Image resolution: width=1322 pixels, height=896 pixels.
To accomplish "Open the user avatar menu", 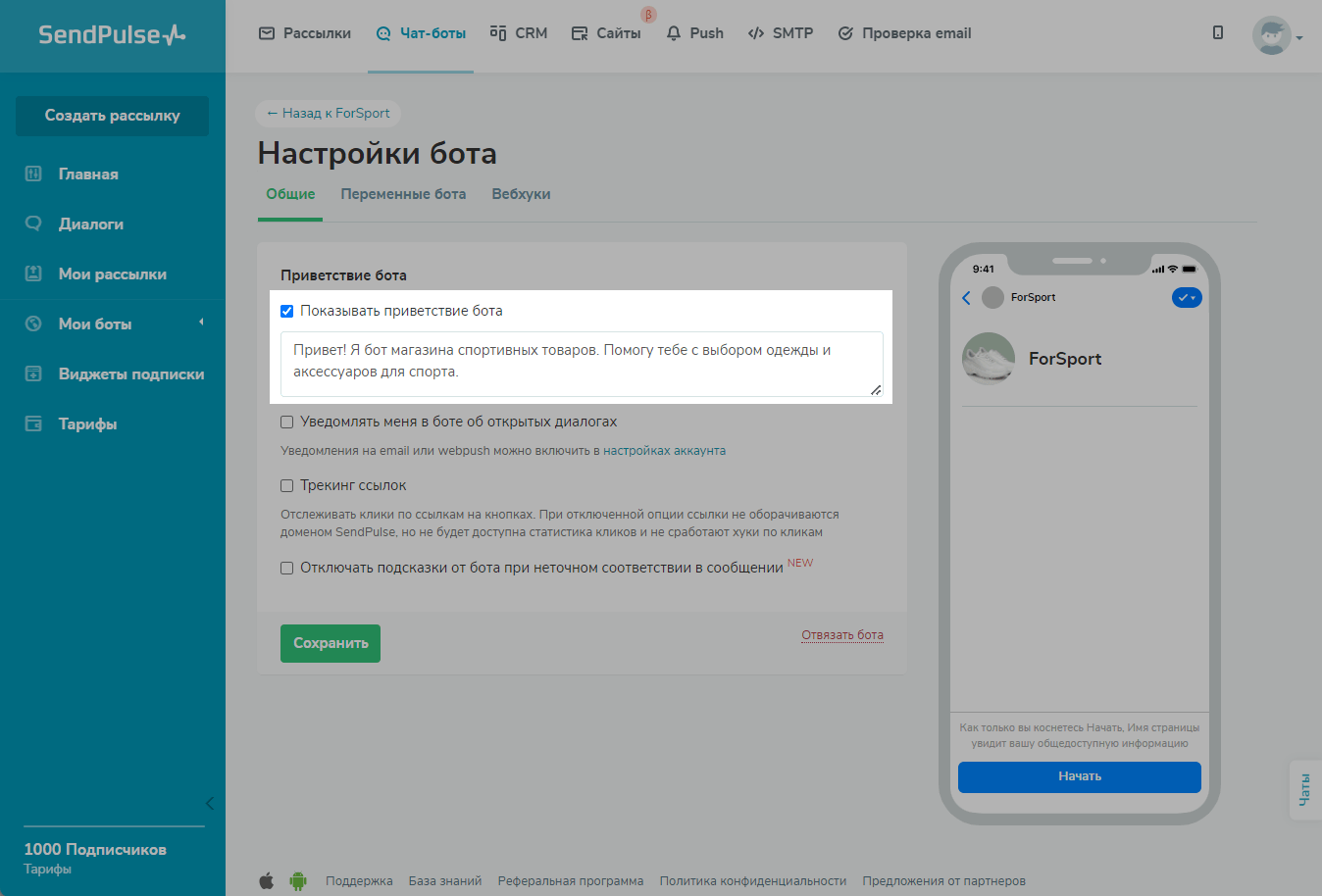I will tap(1276, 36).
